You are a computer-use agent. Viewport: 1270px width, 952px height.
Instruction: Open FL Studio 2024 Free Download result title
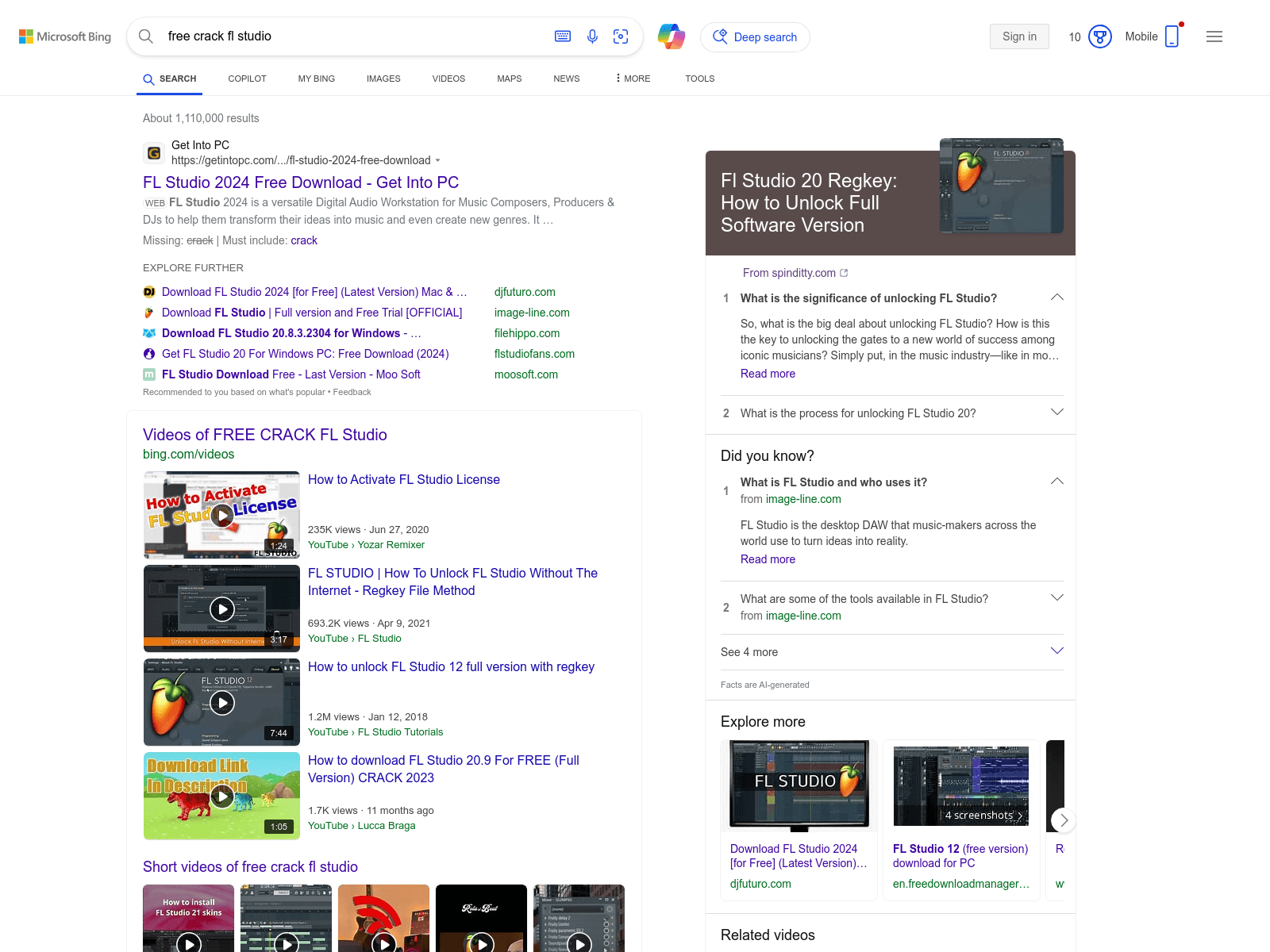tap(301, 182)
